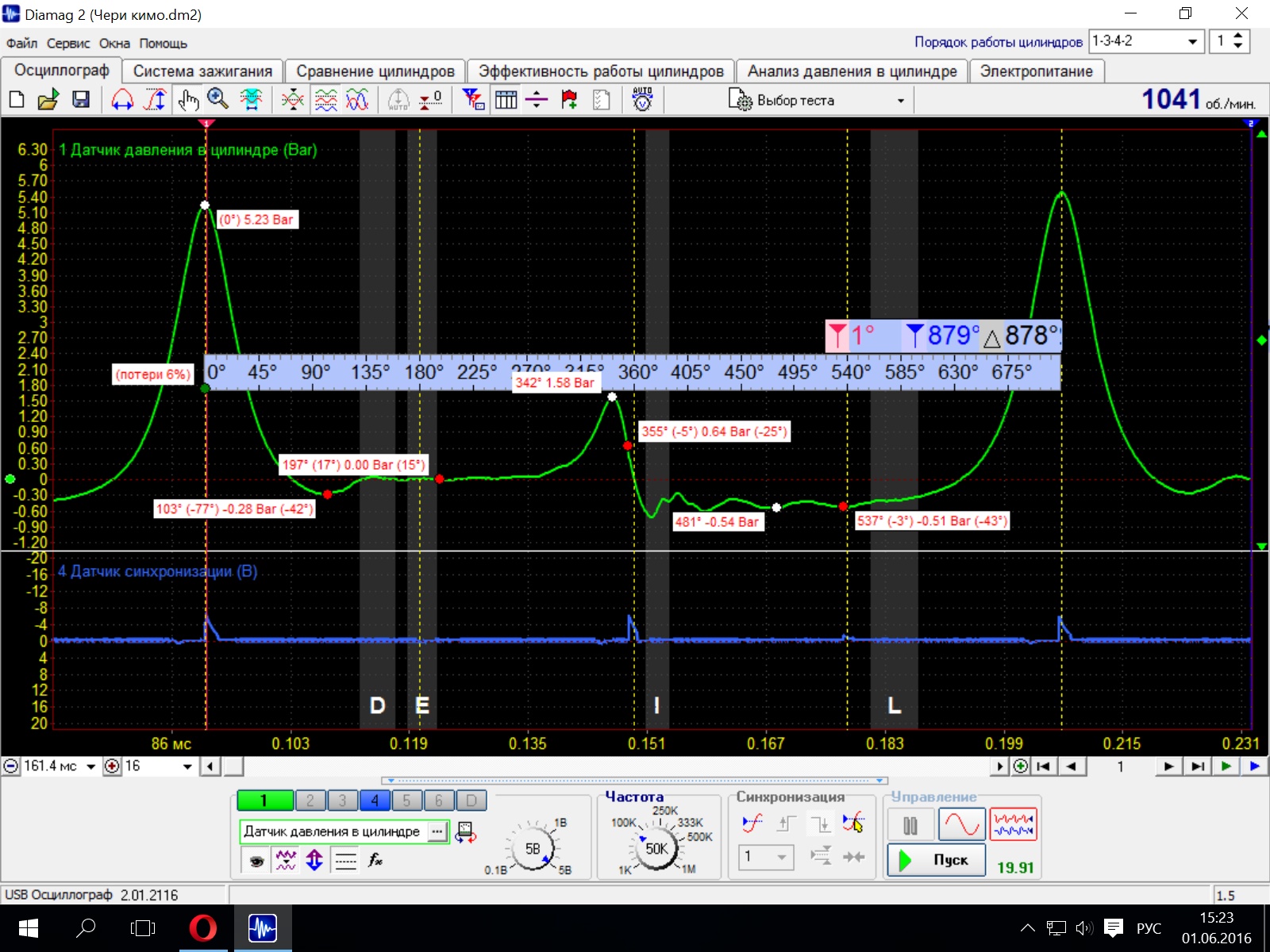Screen dimensions: 1270x952
Task: Click the blue vertical position arrows icon
Action: point(314,860)
